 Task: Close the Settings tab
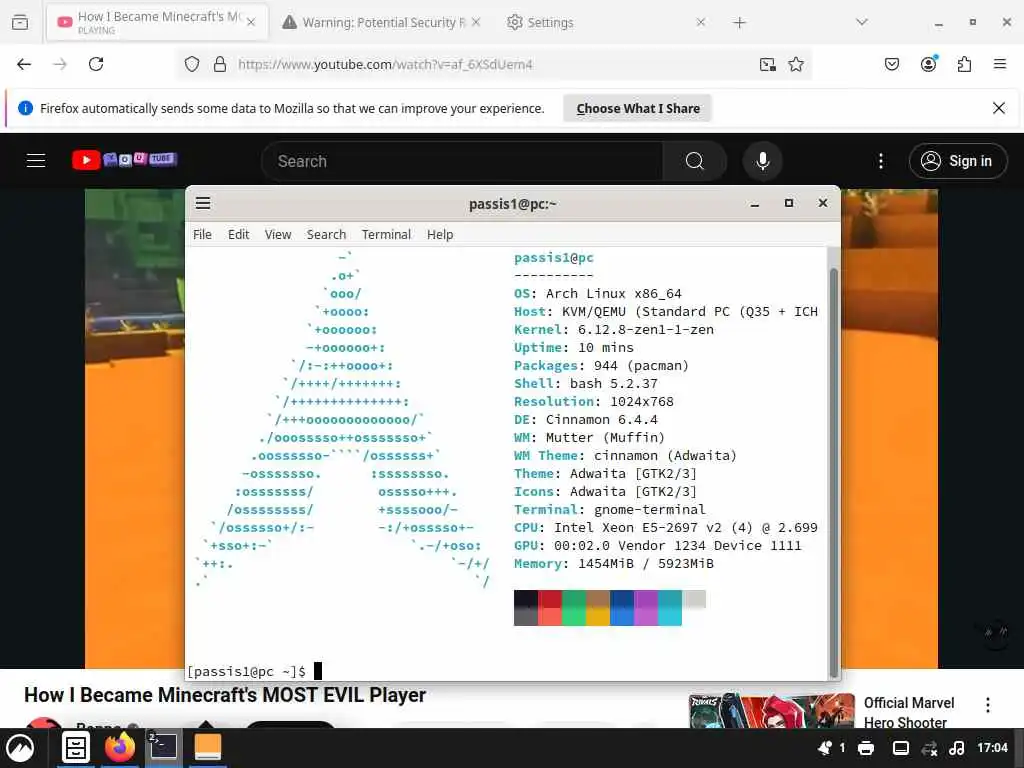pos(701,22)
